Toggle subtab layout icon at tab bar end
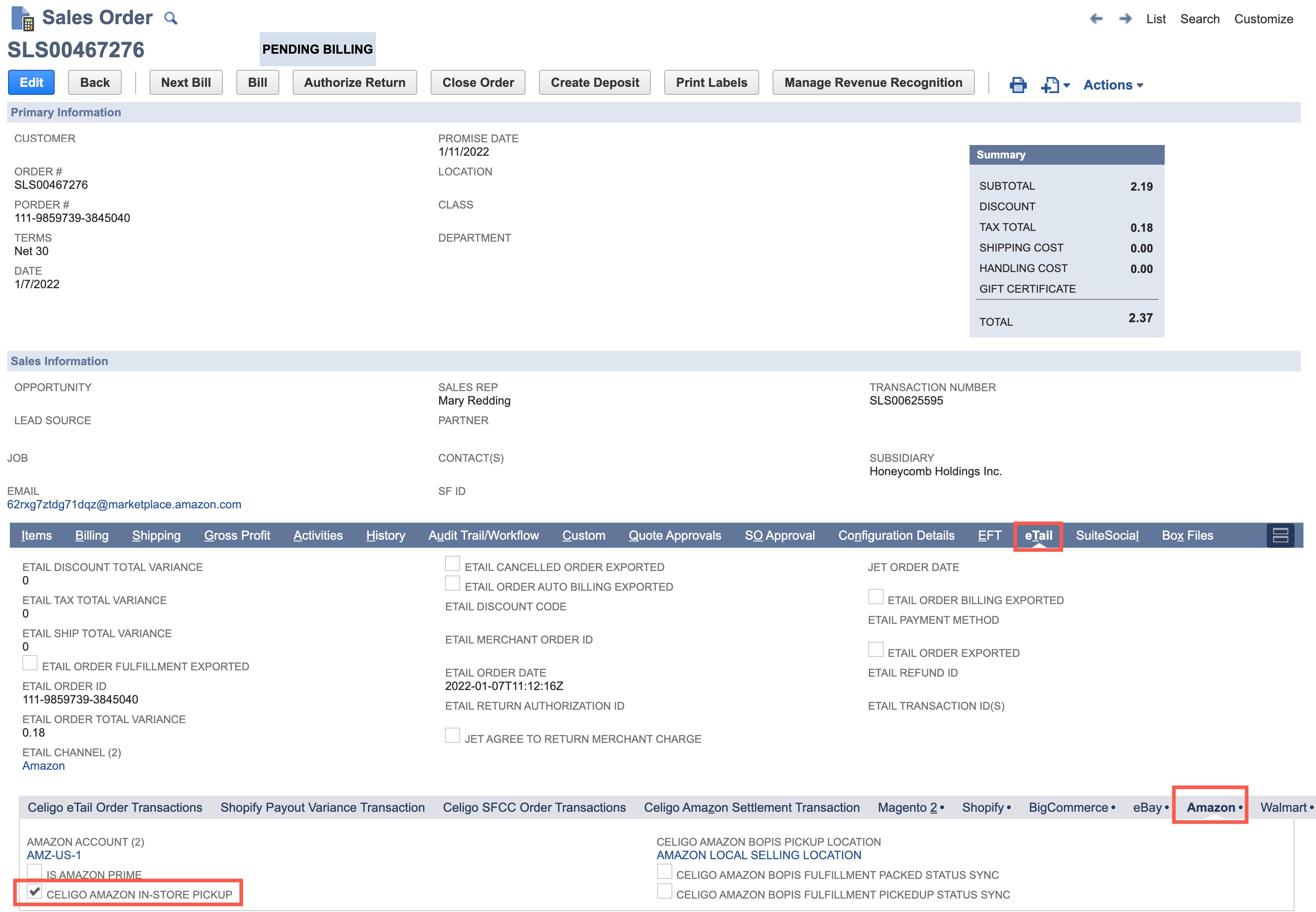1316x912 pixels. [x=1280, y=535]
